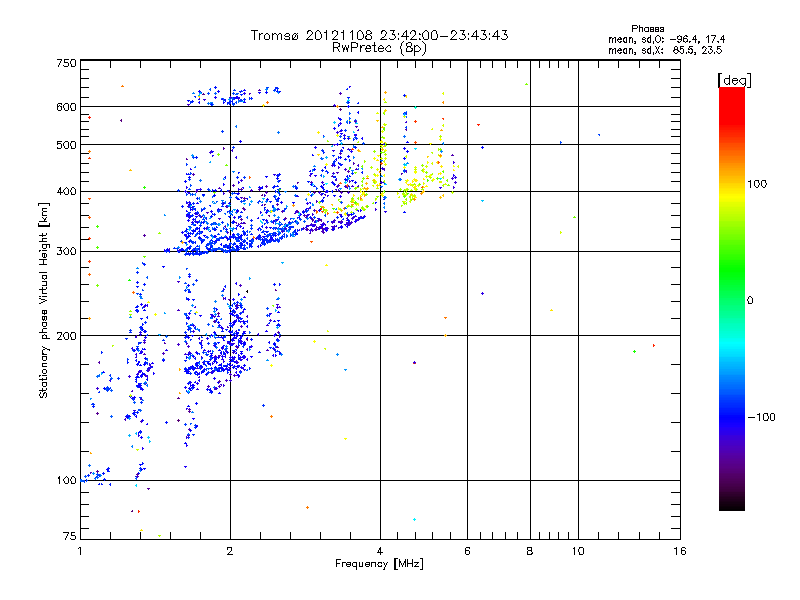Click the y-axis title 'Stationary phase Virtual Height [km]'
The height and width of the screenshot is (600, 800).
click(x=43, y=301)
